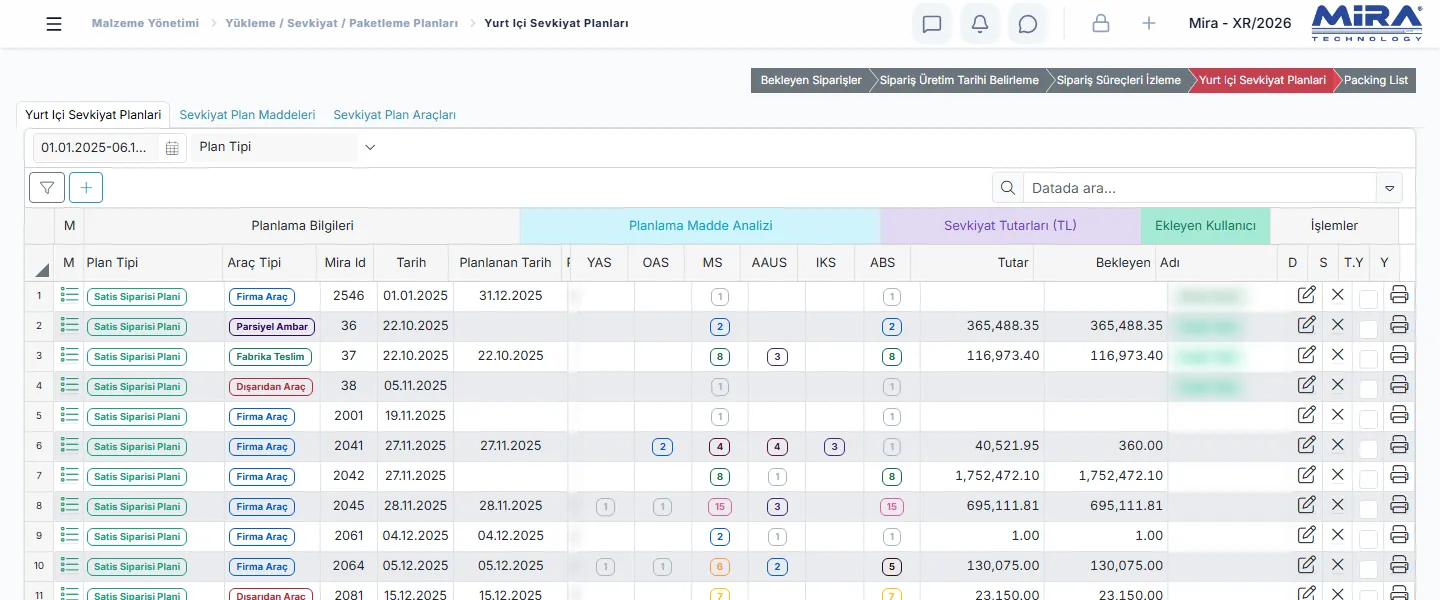The image size is (1440, 600).
Task: Click the magnifier search icon
Action: (1008, 188)
